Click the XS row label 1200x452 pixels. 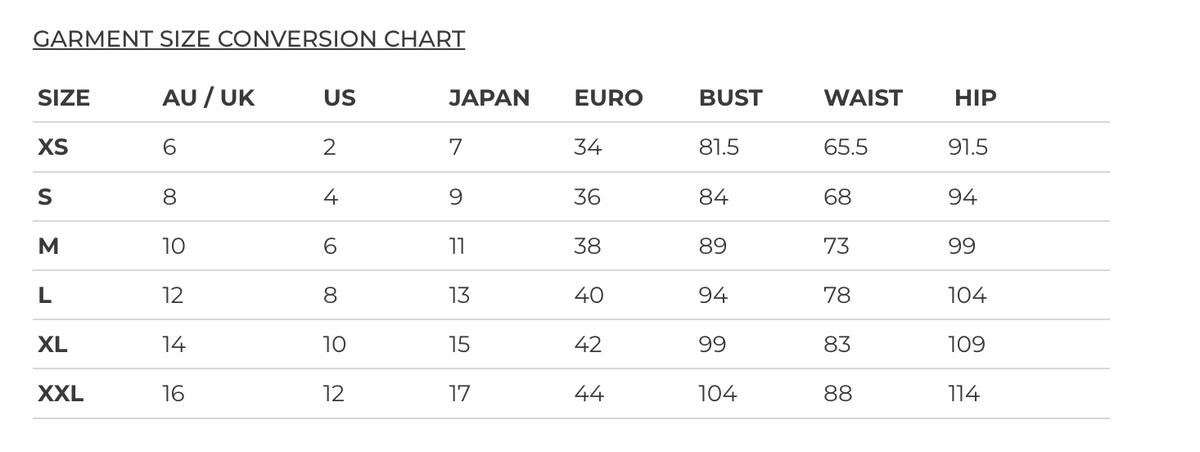[x=53, y=147]
